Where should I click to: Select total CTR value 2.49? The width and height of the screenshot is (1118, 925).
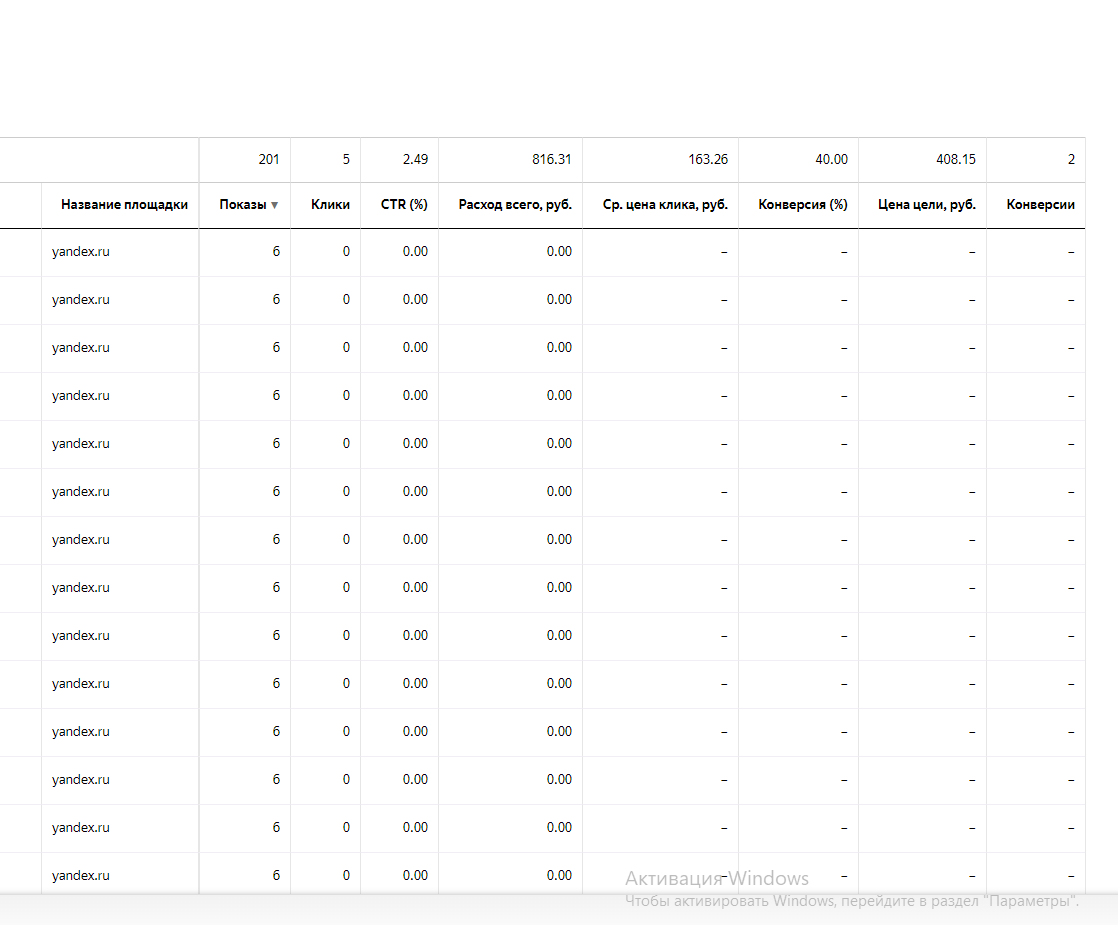(x=415, y=160)
